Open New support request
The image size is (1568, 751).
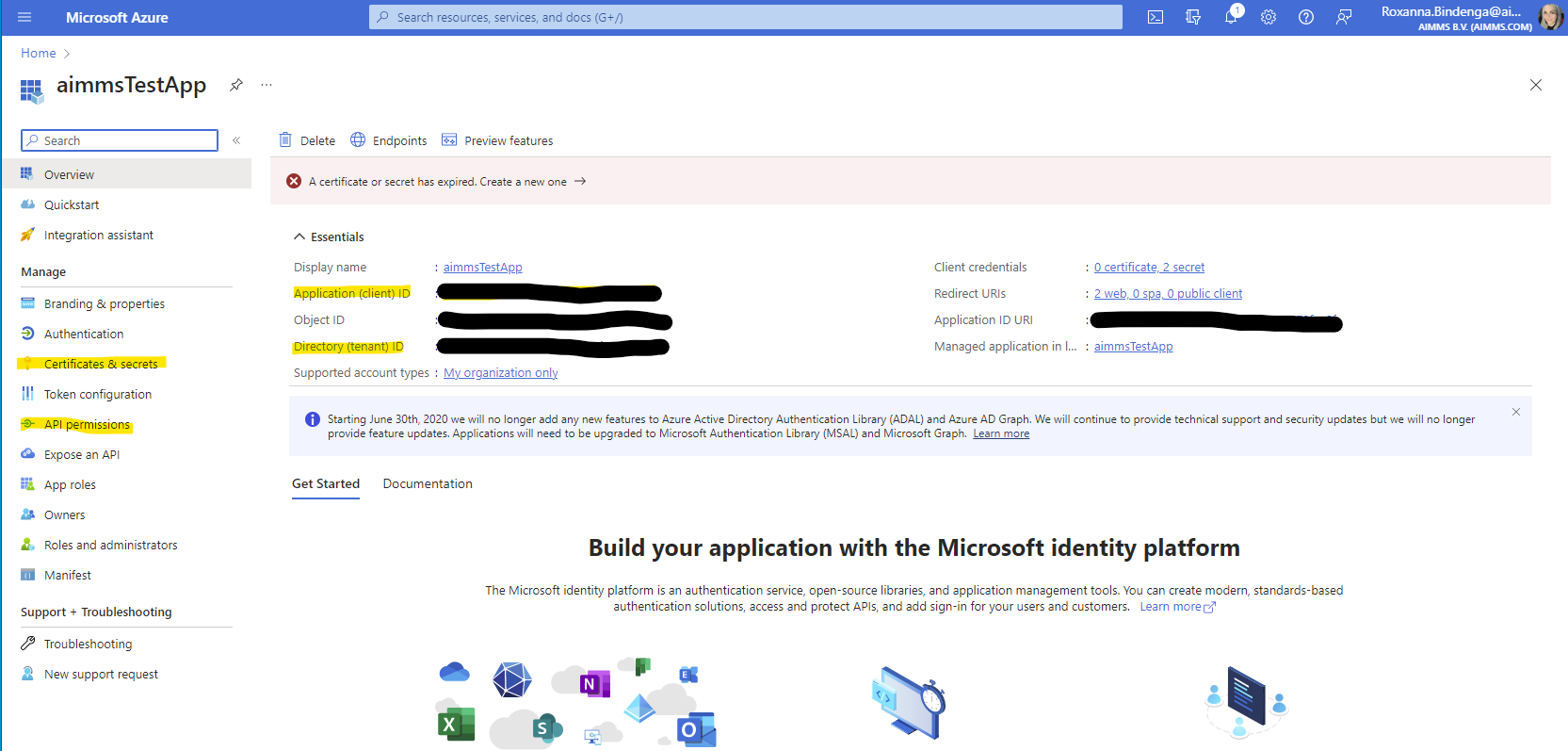coord(101,674)
